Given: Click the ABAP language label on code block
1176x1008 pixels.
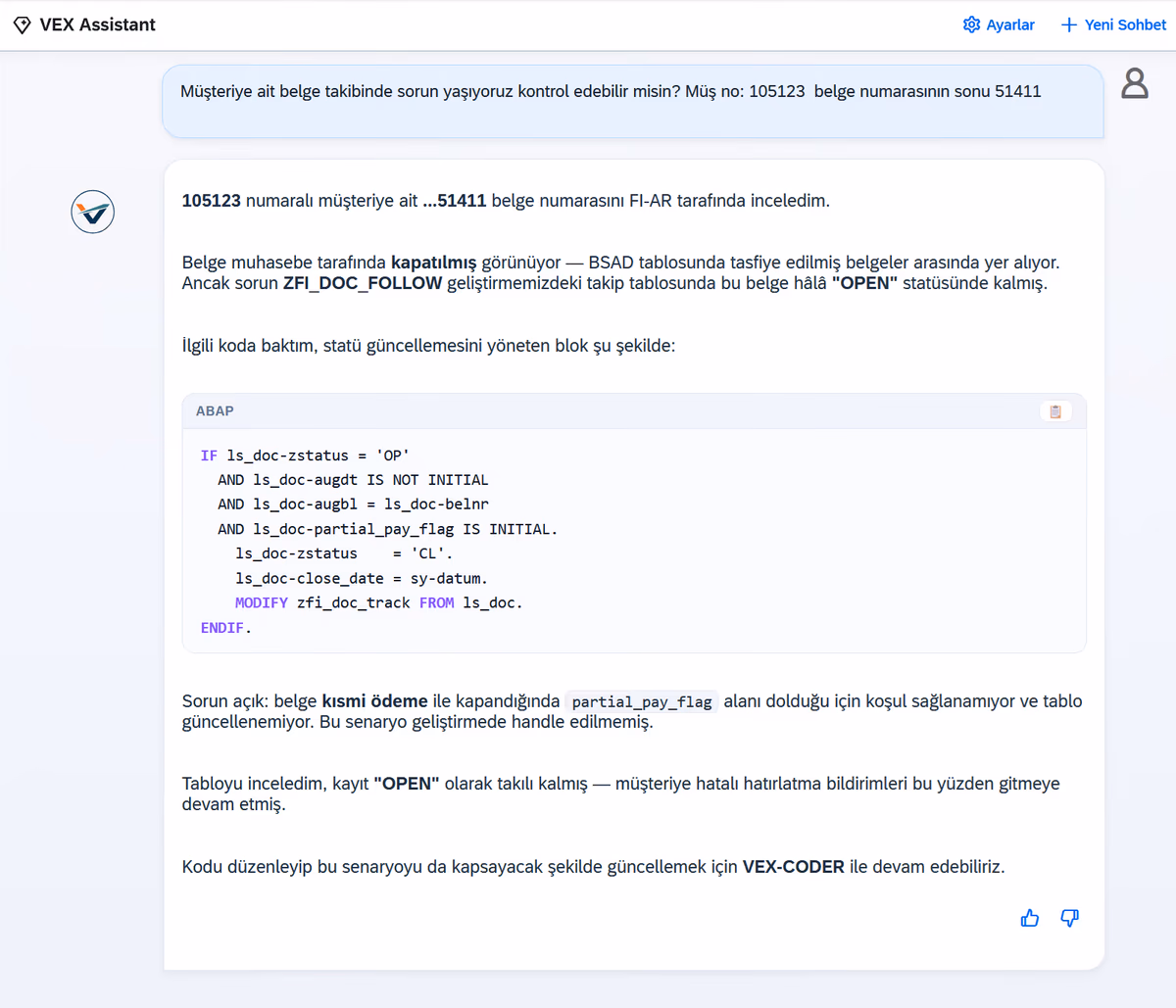Looking at the screenshot, I should (x=215, y=411).
